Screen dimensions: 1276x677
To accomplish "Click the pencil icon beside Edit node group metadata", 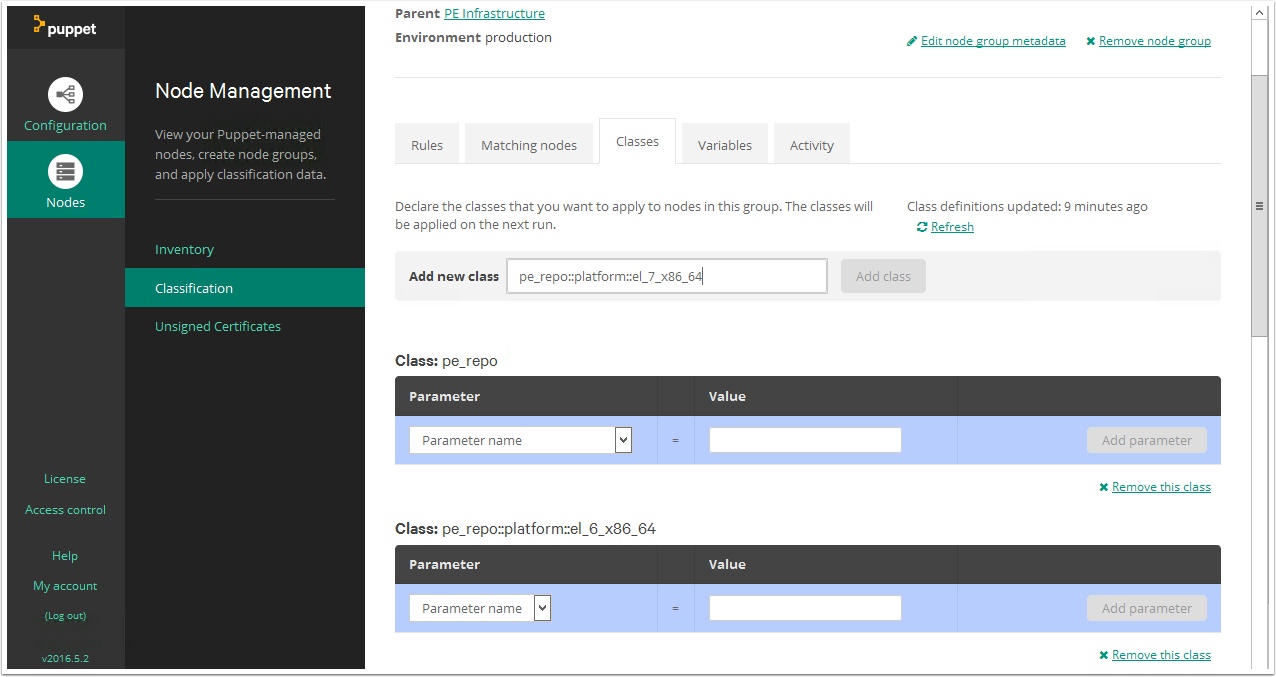I will coord(912,42).
